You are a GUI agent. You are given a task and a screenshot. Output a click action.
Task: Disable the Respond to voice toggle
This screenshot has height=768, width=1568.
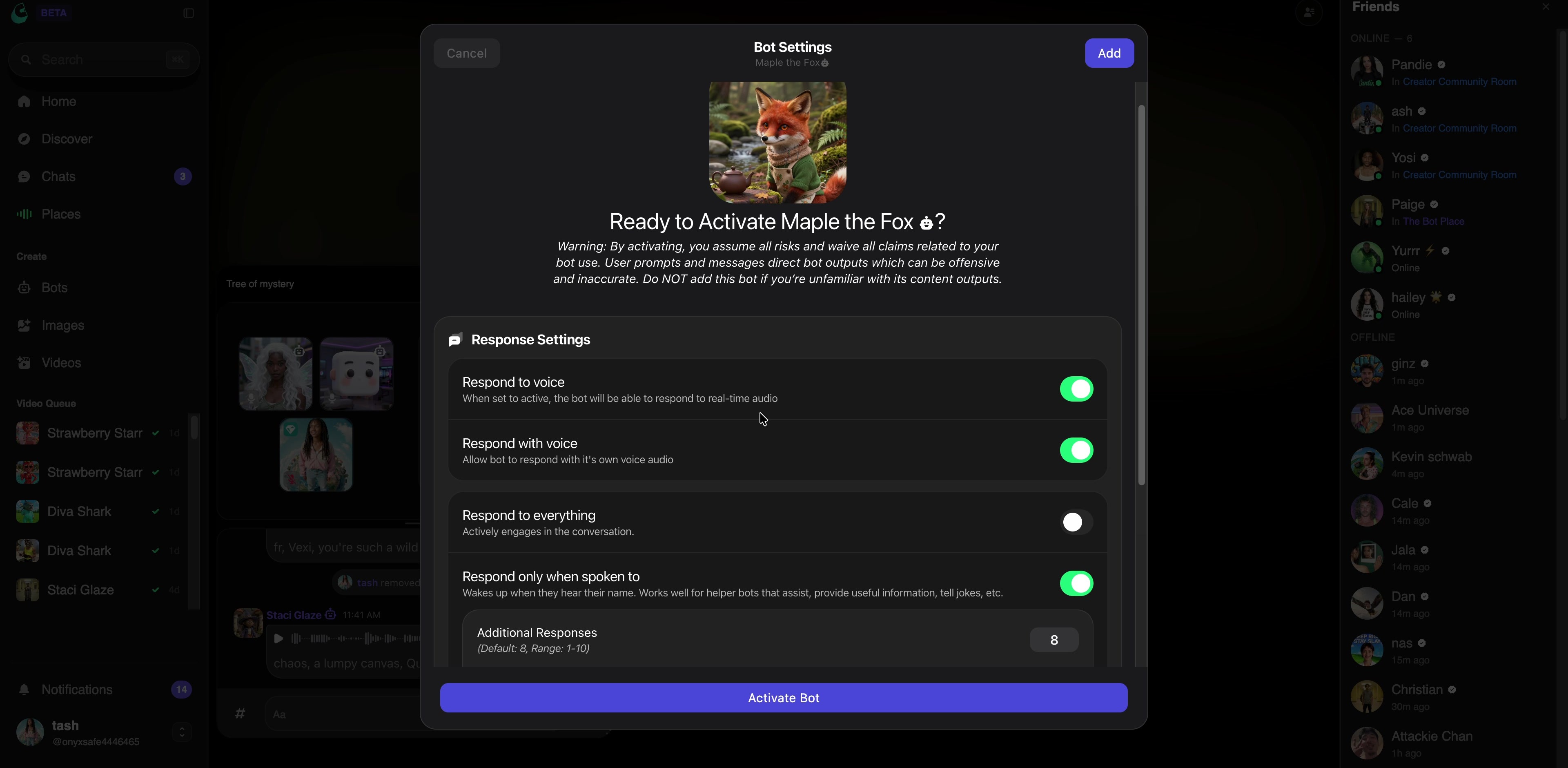click(x=1076, y=389)
